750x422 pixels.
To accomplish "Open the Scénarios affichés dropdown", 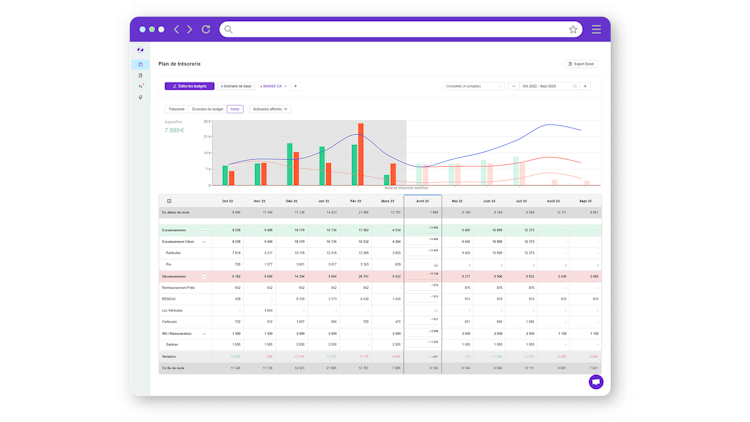I will click(270, 109).
